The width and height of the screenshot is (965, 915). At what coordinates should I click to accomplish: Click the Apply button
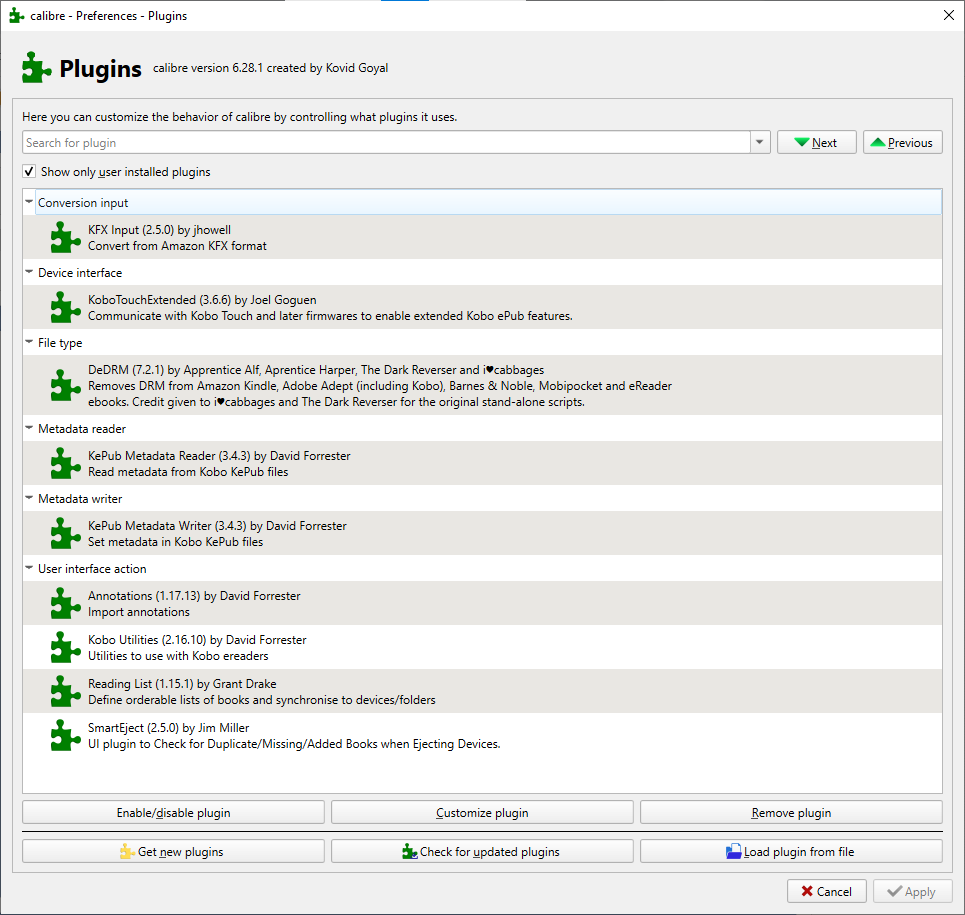913,891
